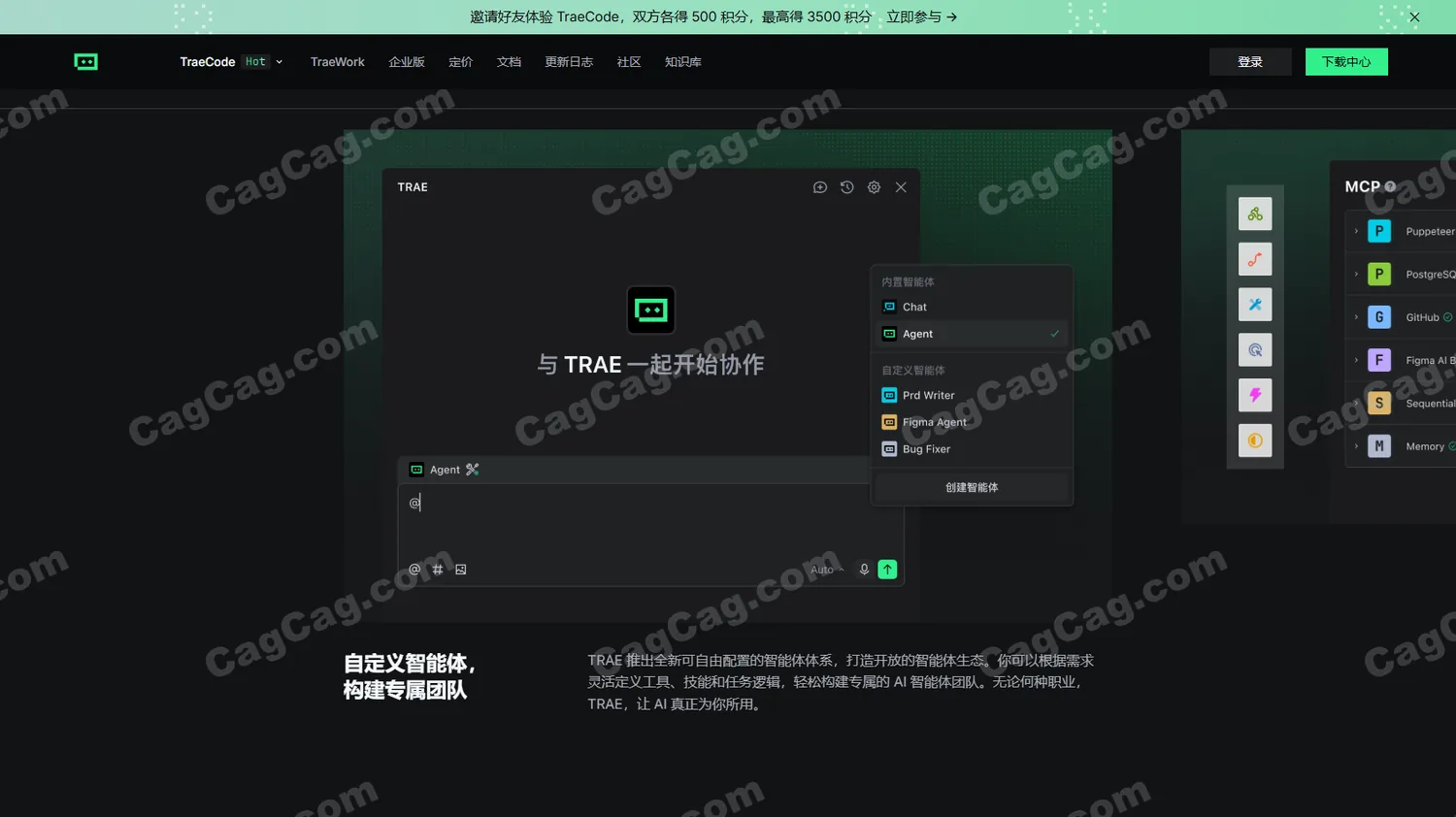Open the TraeWork nav item
The height and width of the screenshot is (817, 1456).
click(338, 62)
